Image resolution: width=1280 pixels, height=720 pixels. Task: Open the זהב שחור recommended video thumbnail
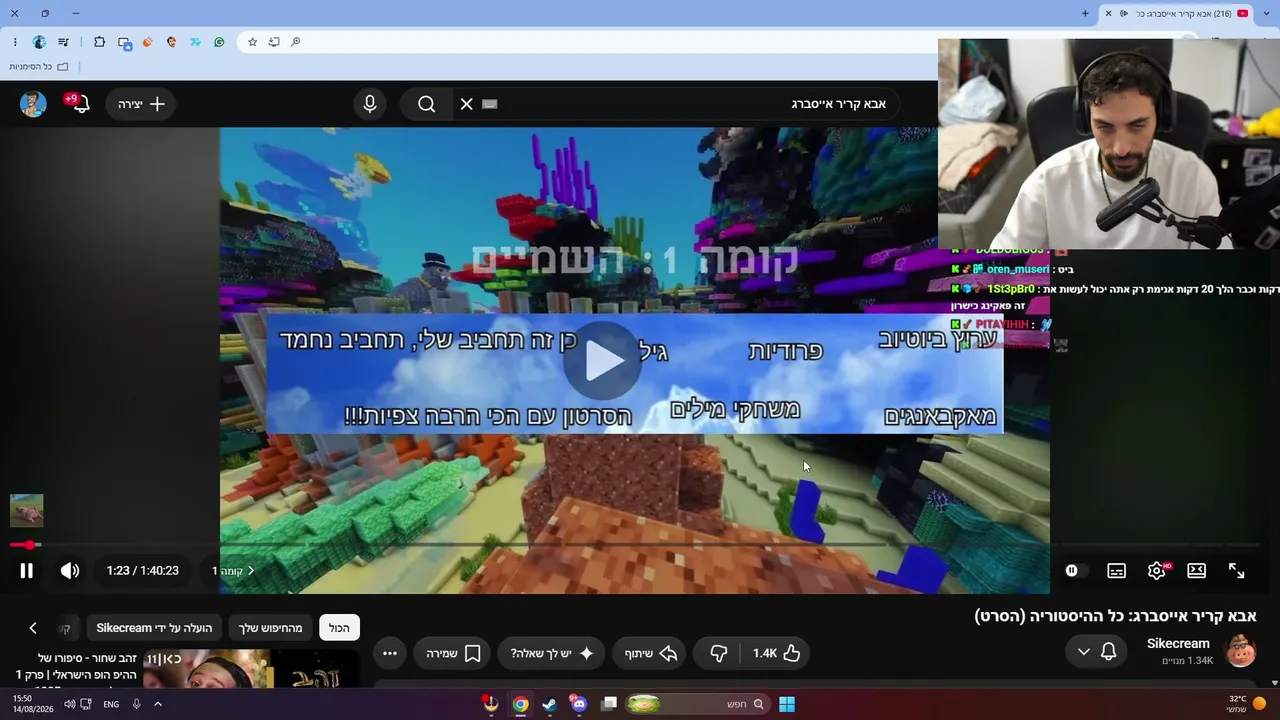(251, 669)
